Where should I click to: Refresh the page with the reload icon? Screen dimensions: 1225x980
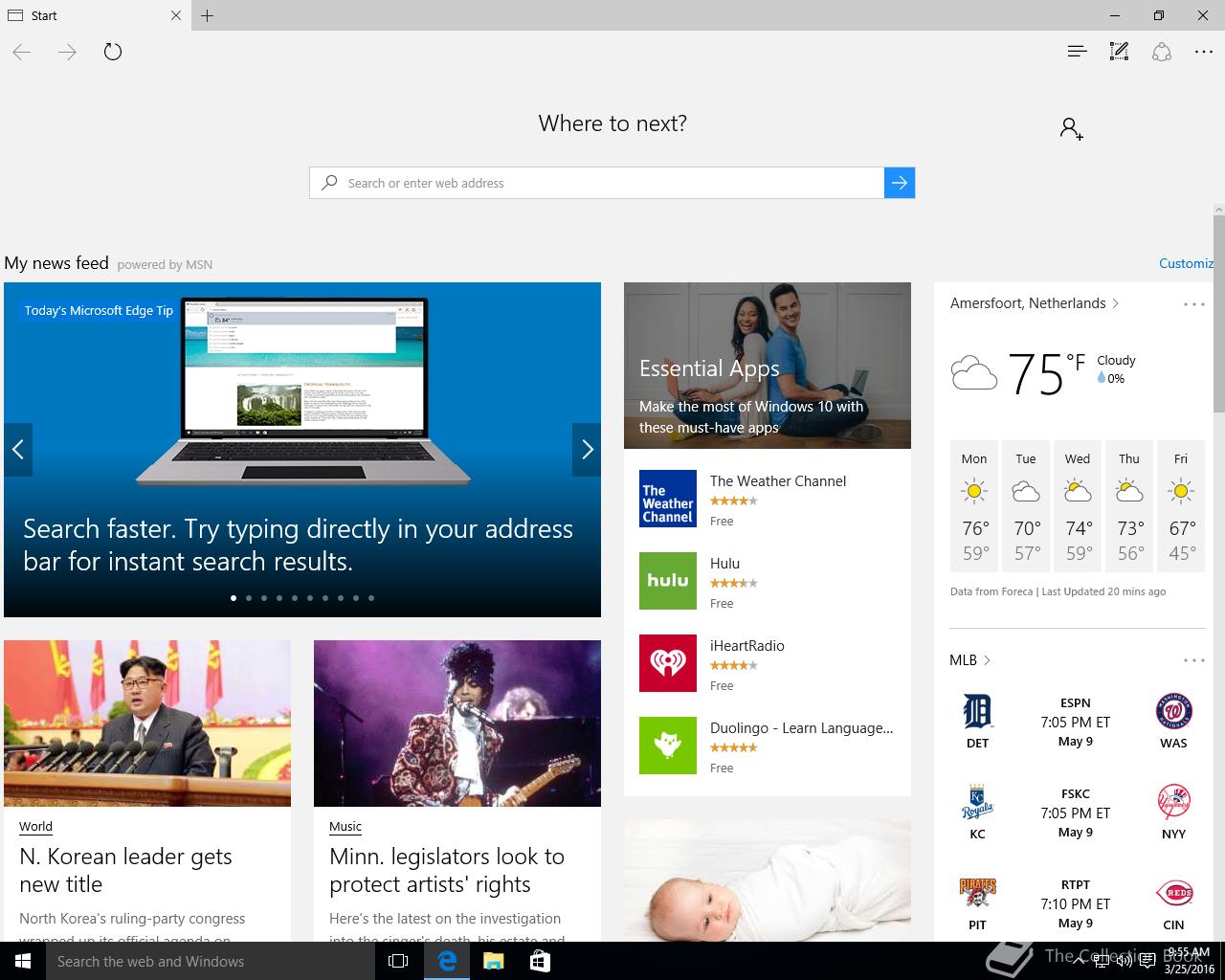coord(113,52)
